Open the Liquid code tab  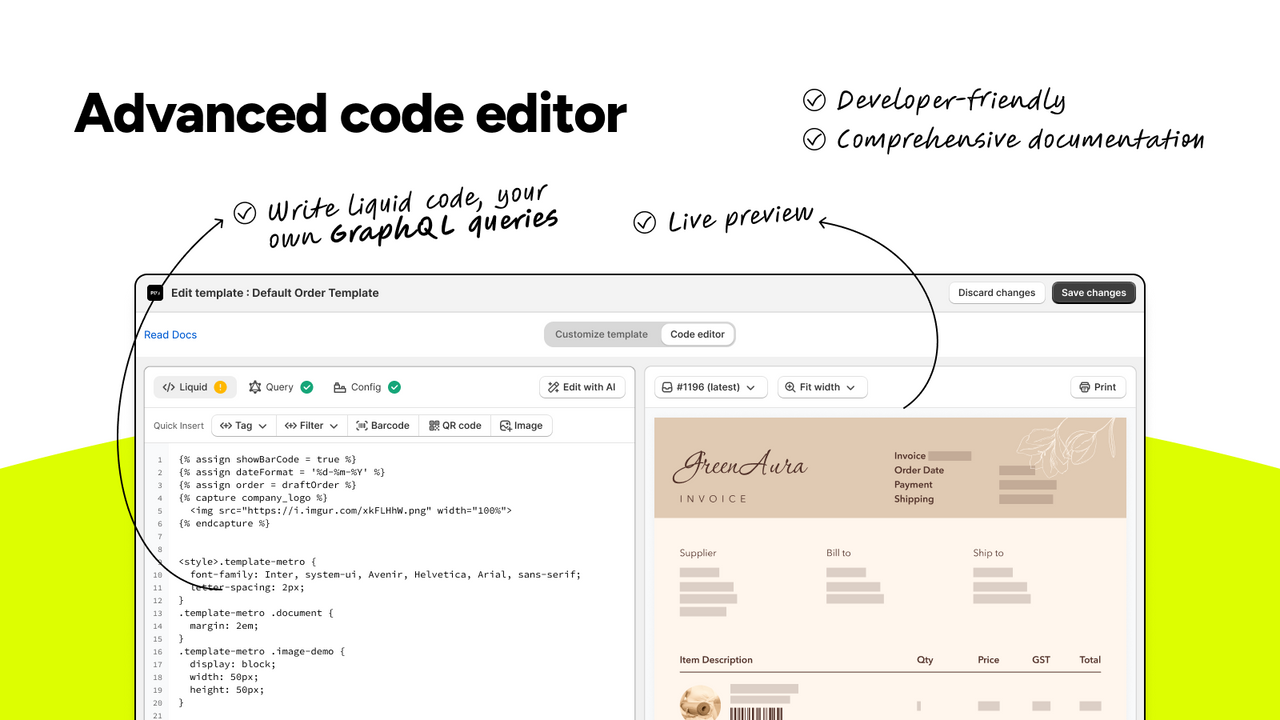point(195,387)
